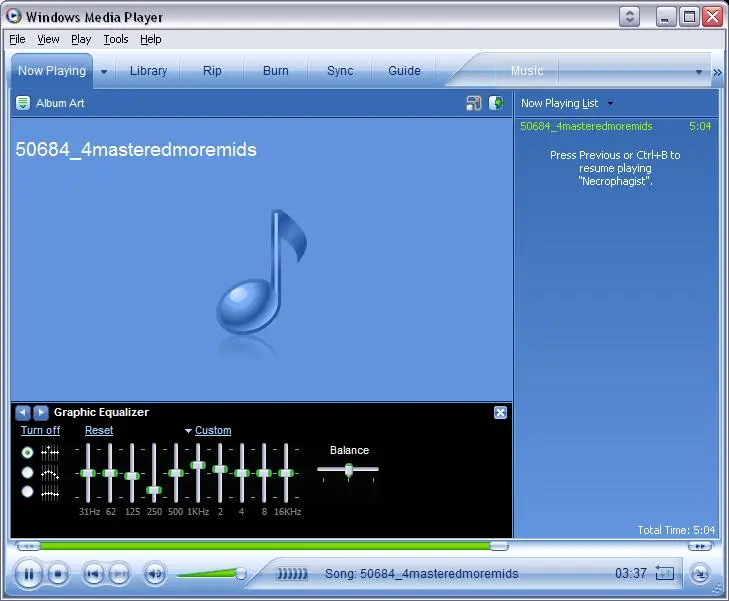Viewport: 729px width, 601px height.
Task: Click the 31Hz equalizer slider
Action: (88, 473)
